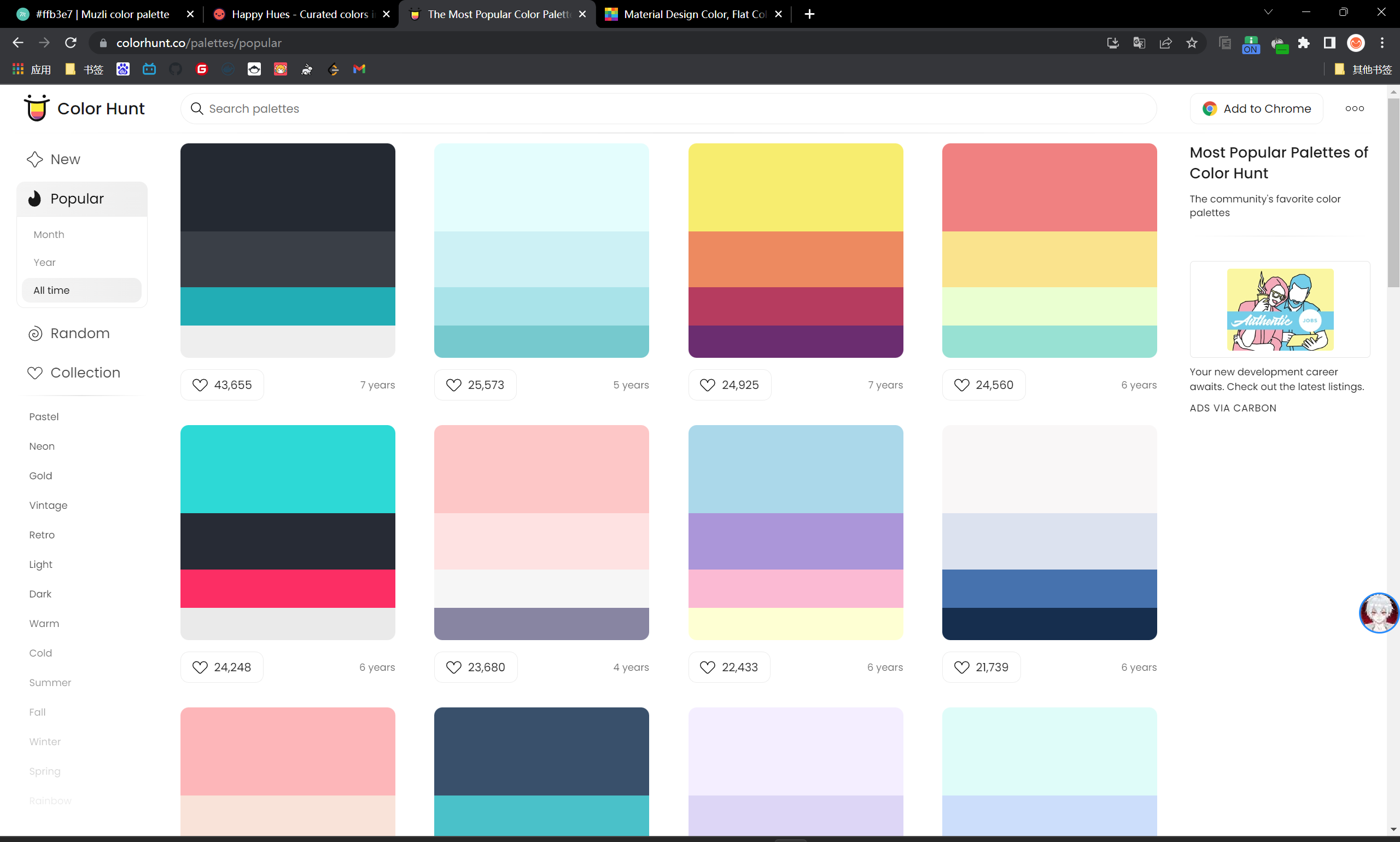Bookmark this page with star icon

[x=1191, y=43]
